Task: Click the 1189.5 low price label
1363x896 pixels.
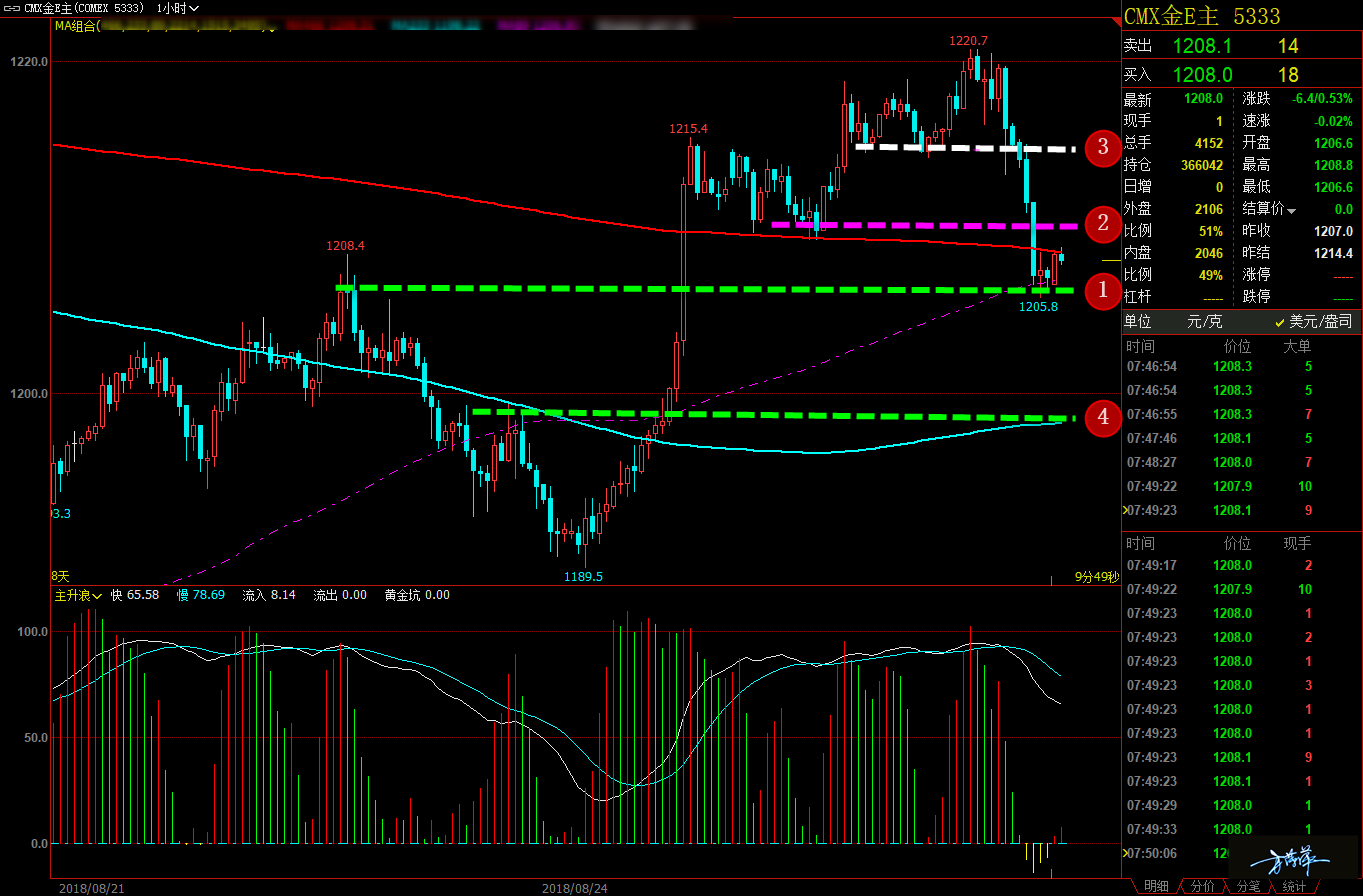Action: point(583,577)
